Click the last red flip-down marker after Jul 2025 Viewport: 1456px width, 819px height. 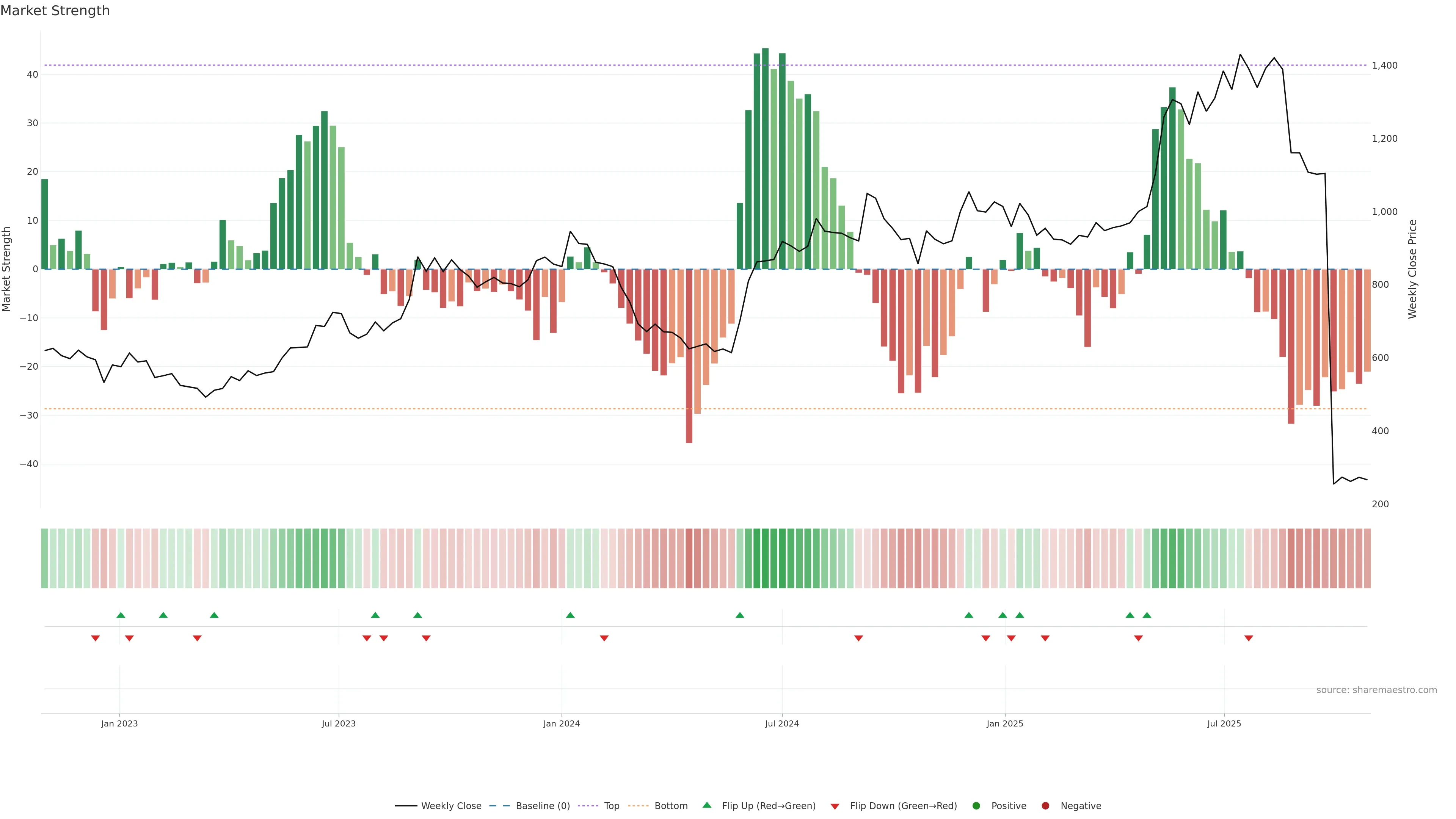pyautogui.click(x=1249, y=638)
